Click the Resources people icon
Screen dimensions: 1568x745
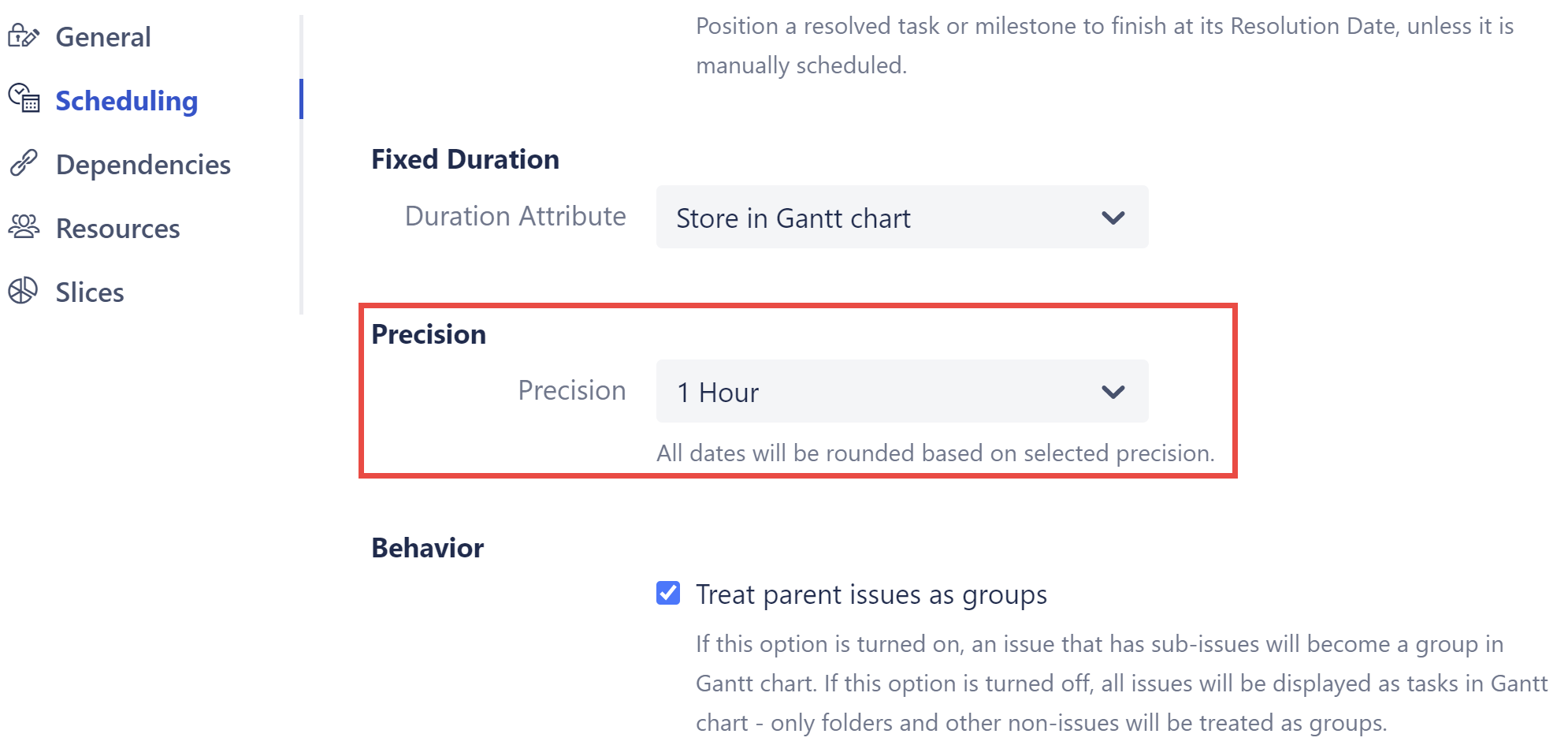click(x=24, y=227)
